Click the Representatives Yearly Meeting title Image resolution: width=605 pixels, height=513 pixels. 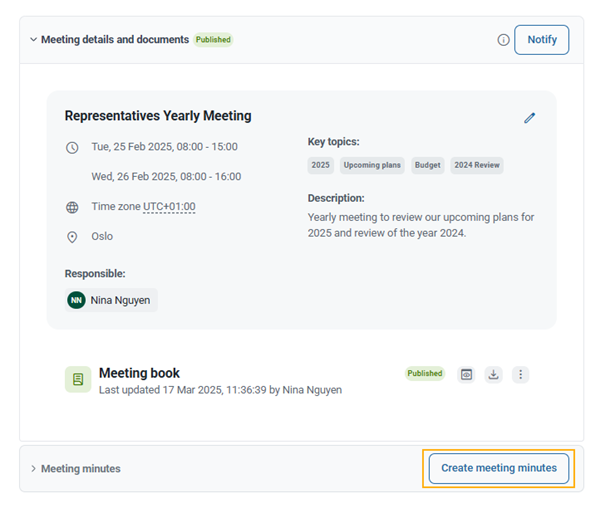(x=158, y=116)
